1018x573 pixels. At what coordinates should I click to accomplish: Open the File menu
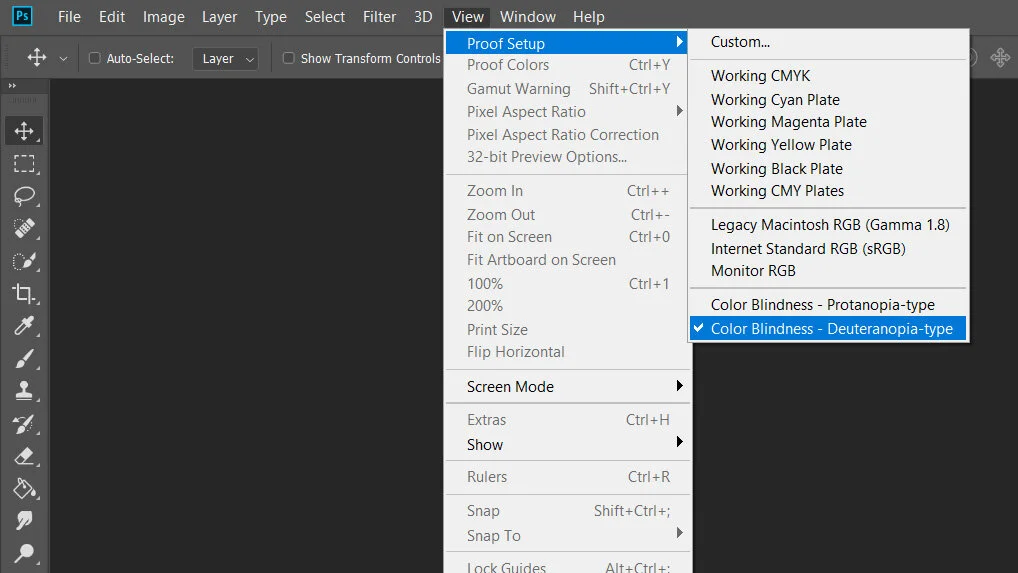pos(69,17)
